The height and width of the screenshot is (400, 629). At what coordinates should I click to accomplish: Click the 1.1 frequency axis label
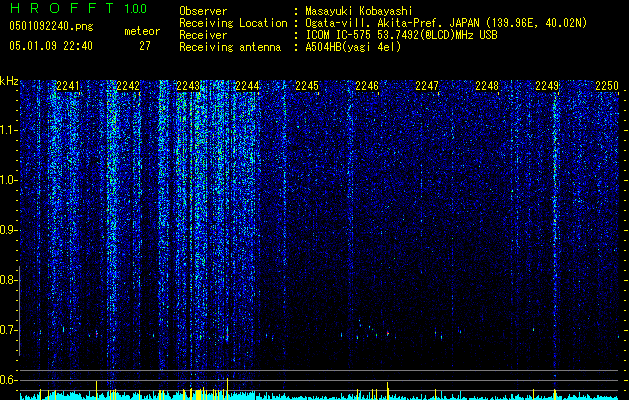point(9,130)
